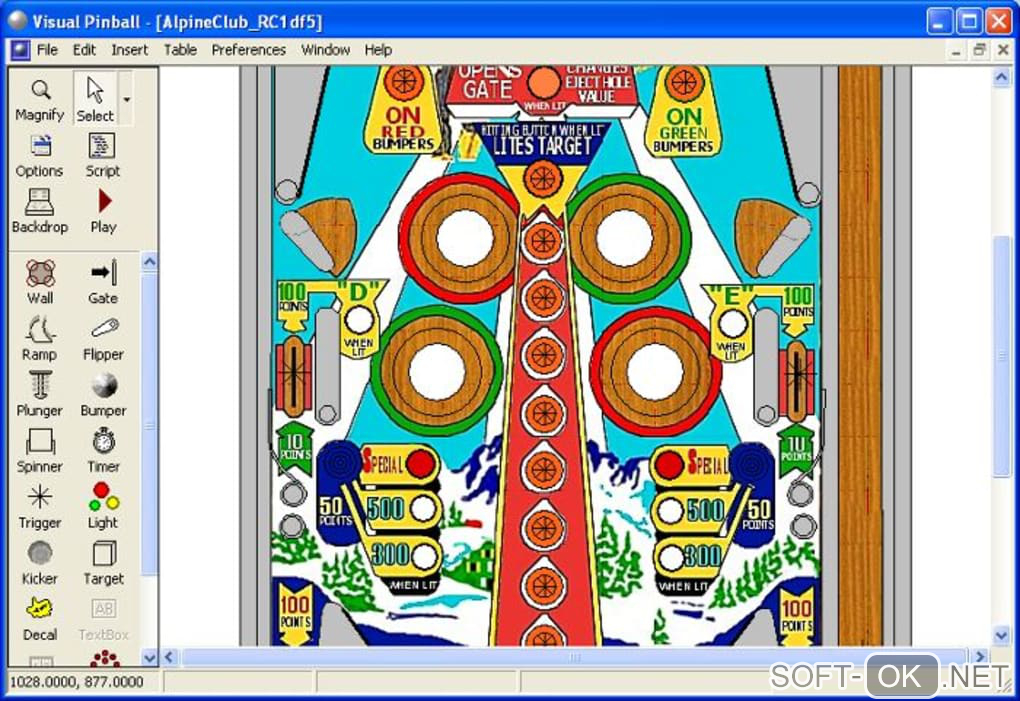The width and height of the screenshot is (1020, 701).
Task: Open the Insert menu
Action: [x=129, y=50]
